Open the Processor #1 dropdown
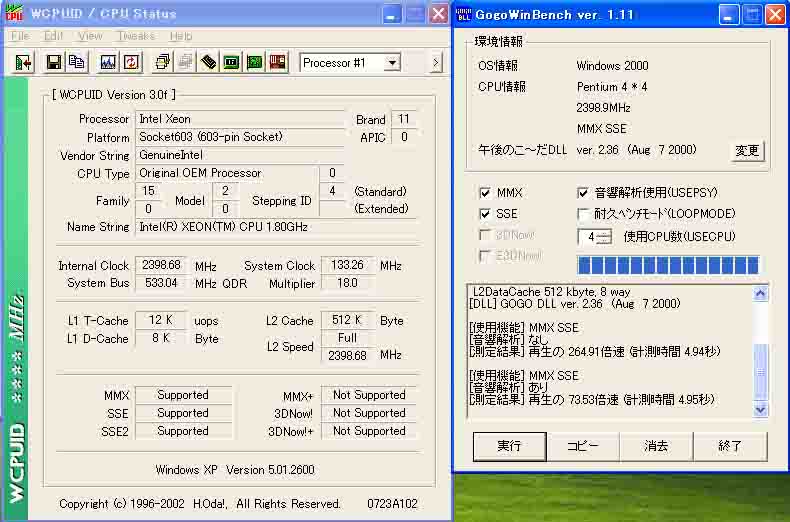The image size is (790, 522). coord(392,63)
